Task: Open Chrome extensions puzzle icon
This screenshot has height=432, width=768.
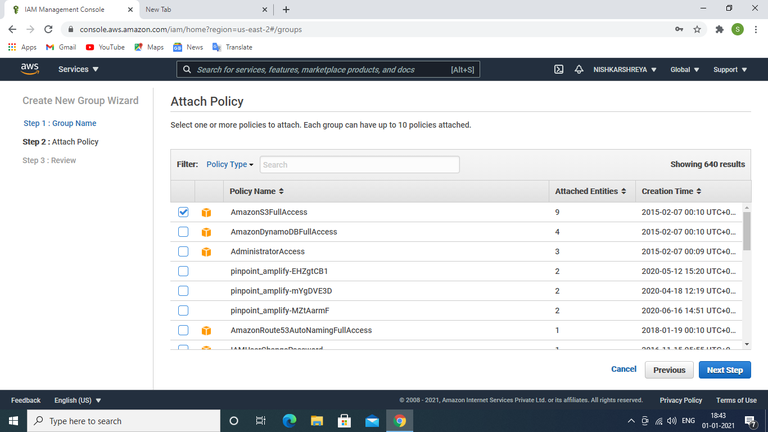Action: 719,29
